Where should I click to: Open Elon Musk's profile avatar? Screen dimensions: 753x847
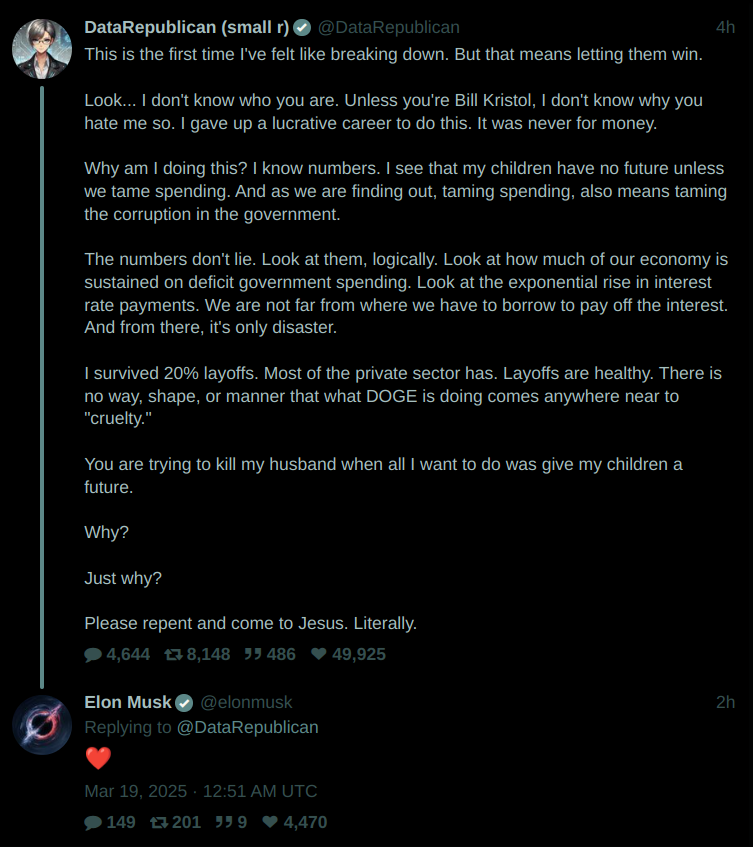point(41,725)
